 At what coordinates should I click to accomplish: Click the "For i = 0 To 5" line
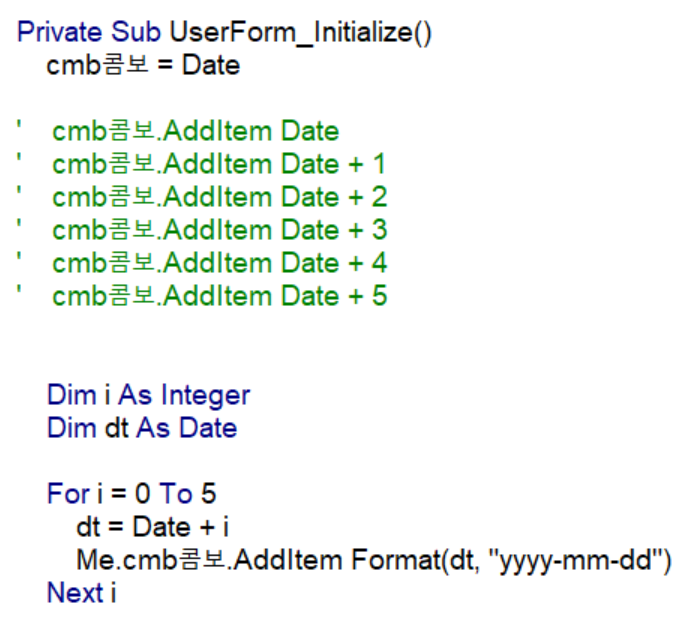[131, 494]
